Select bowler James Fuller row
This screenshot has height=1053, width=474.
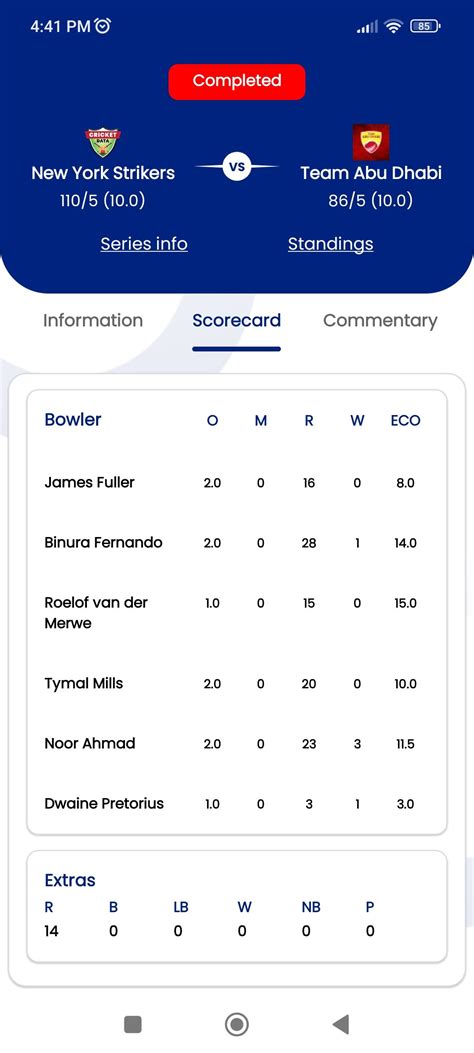point(236,483)
